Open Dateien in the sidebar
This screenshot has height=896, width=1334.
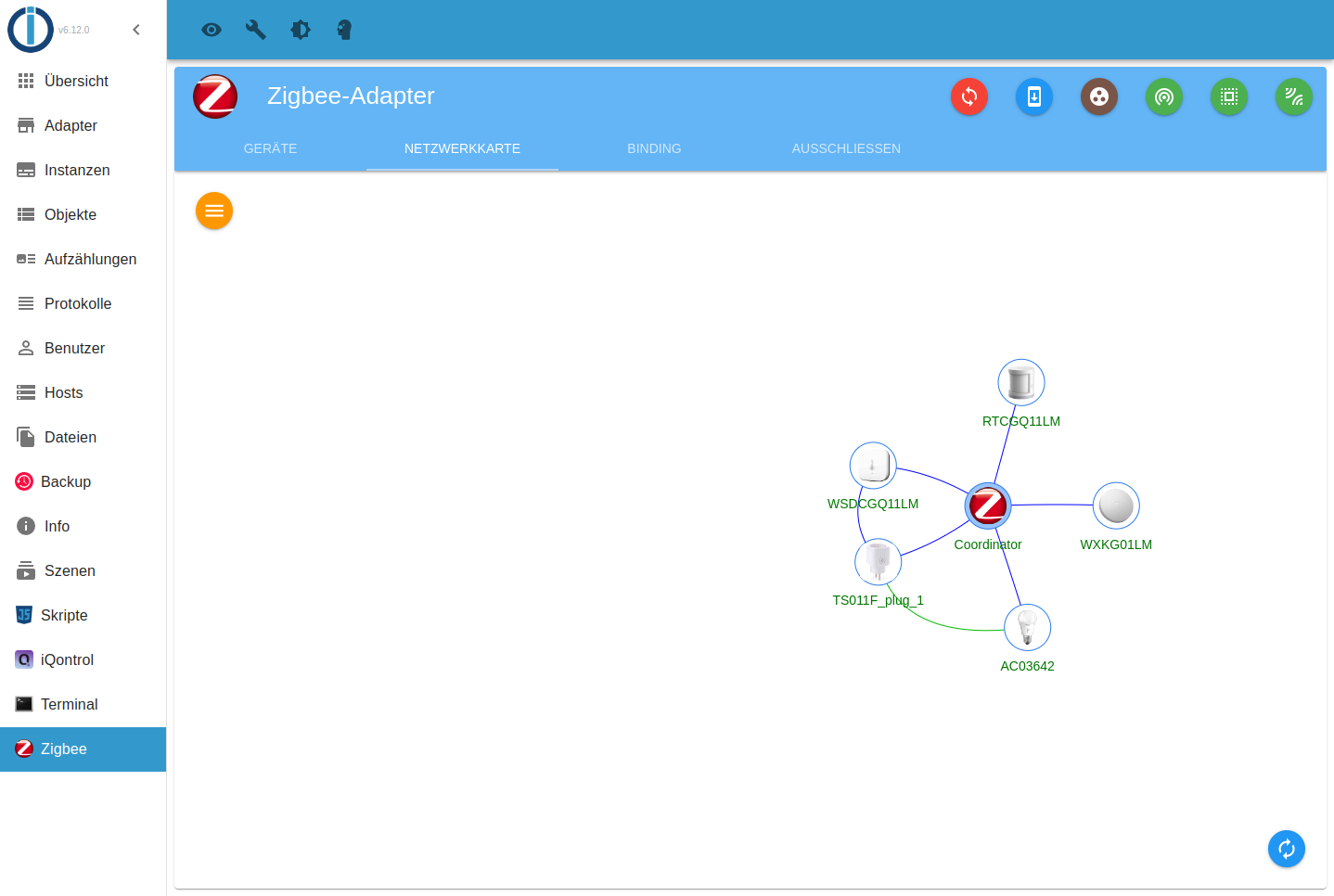pos(83,438)
